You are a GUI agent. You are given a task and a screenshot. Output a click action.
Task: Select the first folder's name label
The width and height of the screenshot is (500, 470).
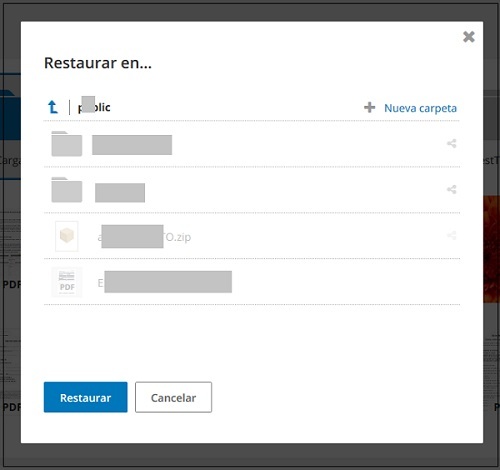coord(132,145)
